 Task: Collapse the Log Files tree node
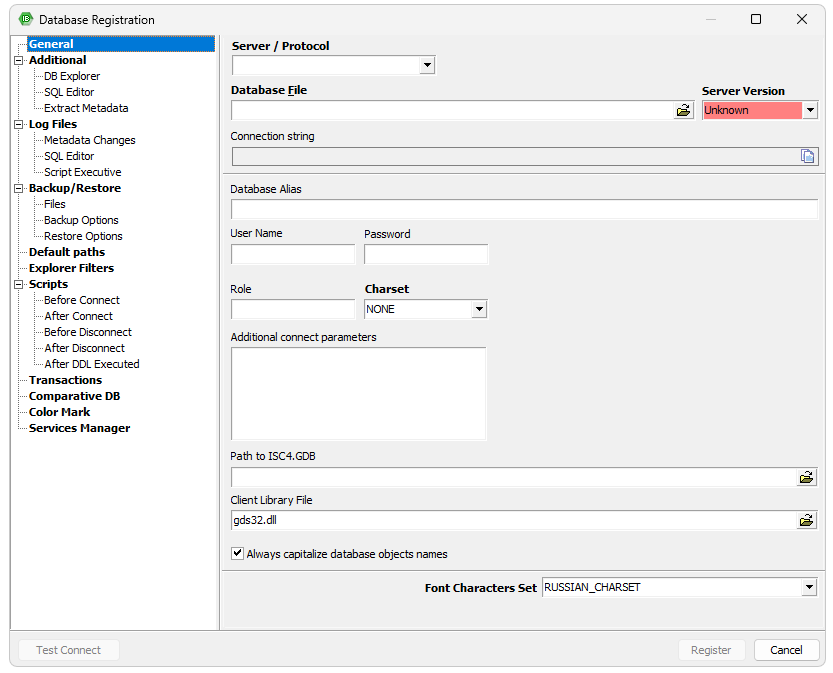19,124
